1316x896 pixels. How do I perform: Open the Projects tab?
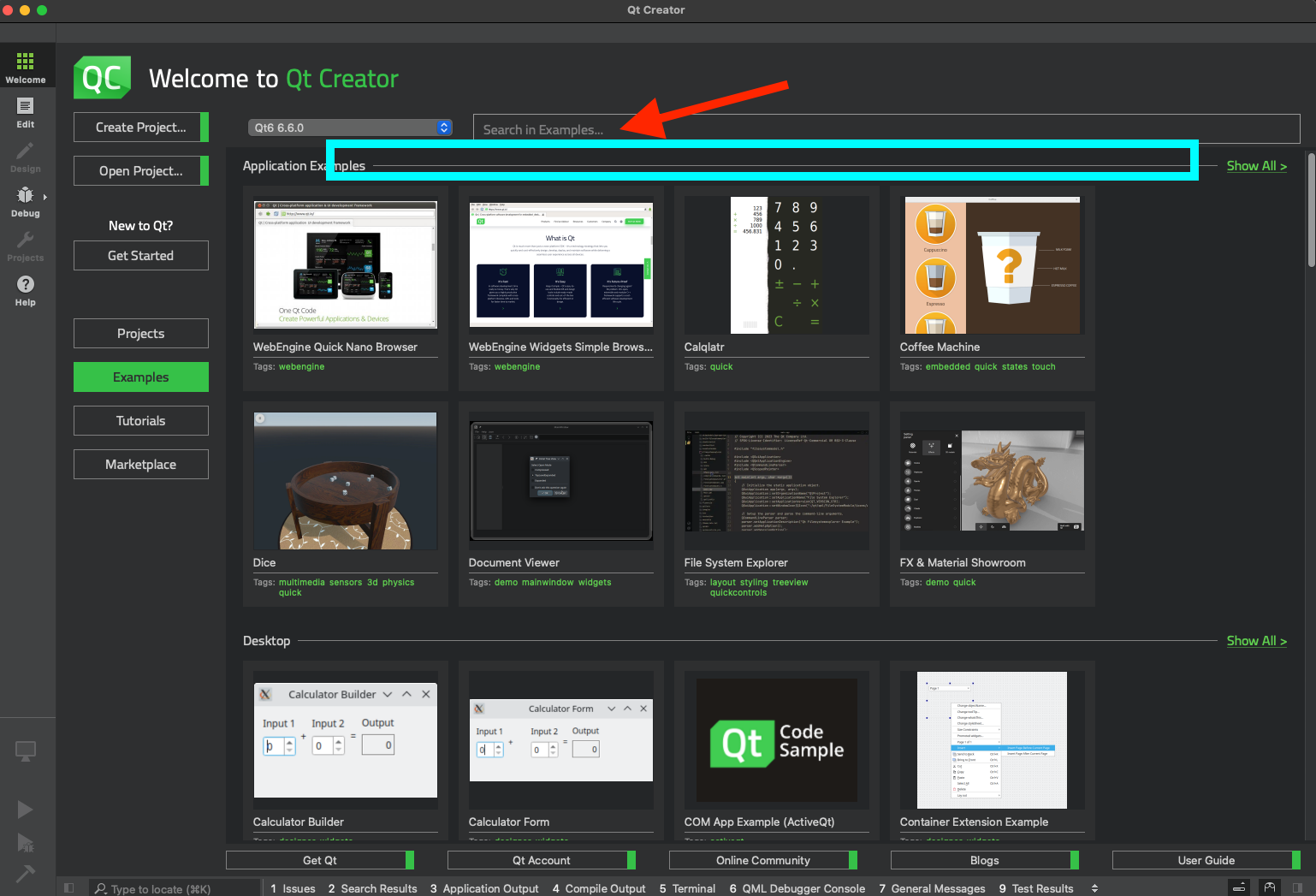(x=141, y=333)
